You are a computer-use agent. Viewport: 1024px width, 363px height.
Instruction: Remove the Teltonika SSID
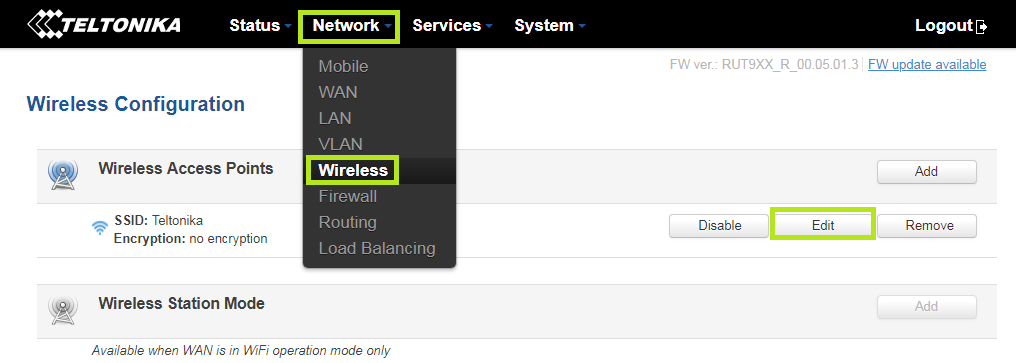click(x=927, y=225)
